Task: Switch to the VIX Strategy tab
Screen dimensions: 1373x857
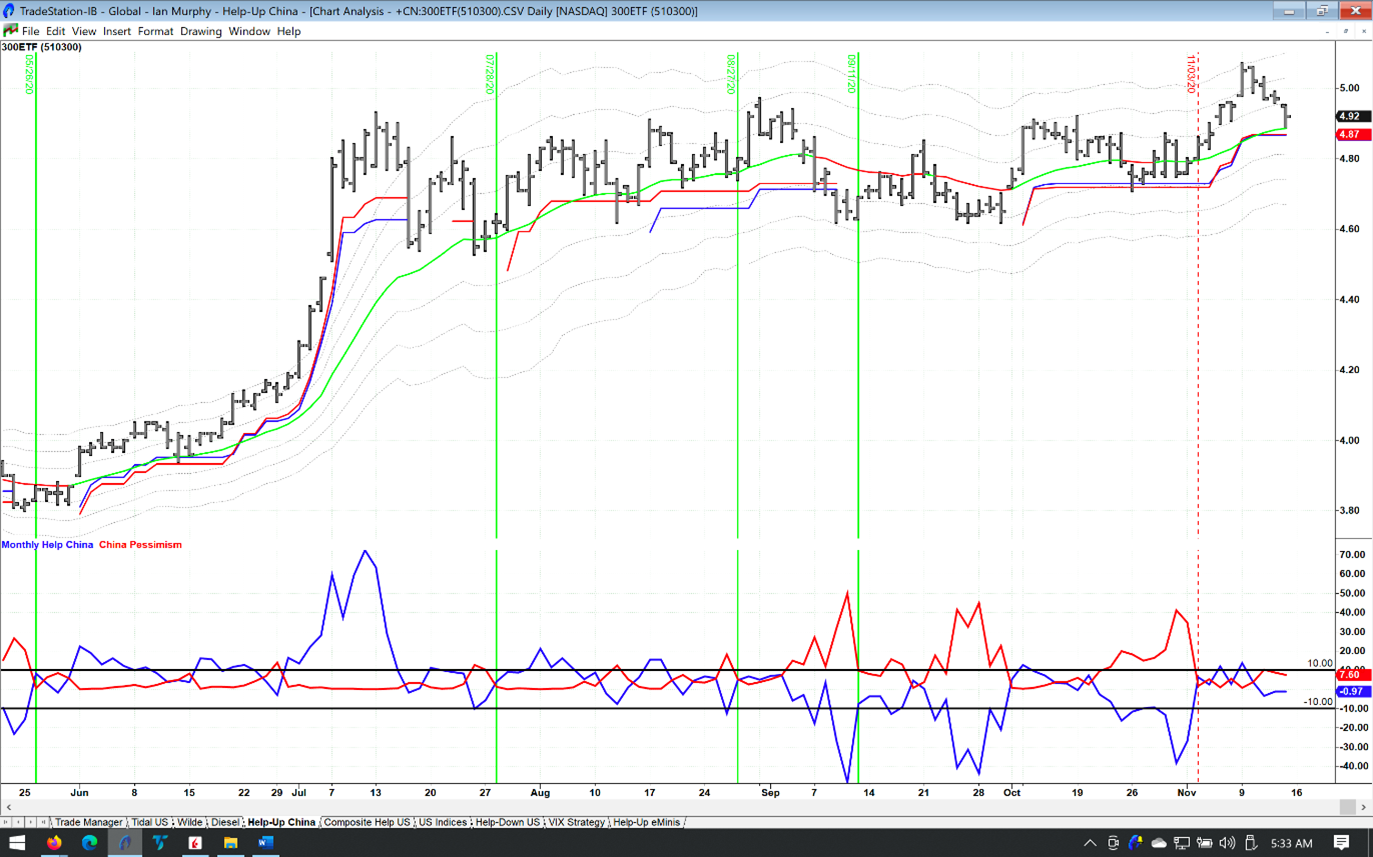Action: tap(576, 822)
